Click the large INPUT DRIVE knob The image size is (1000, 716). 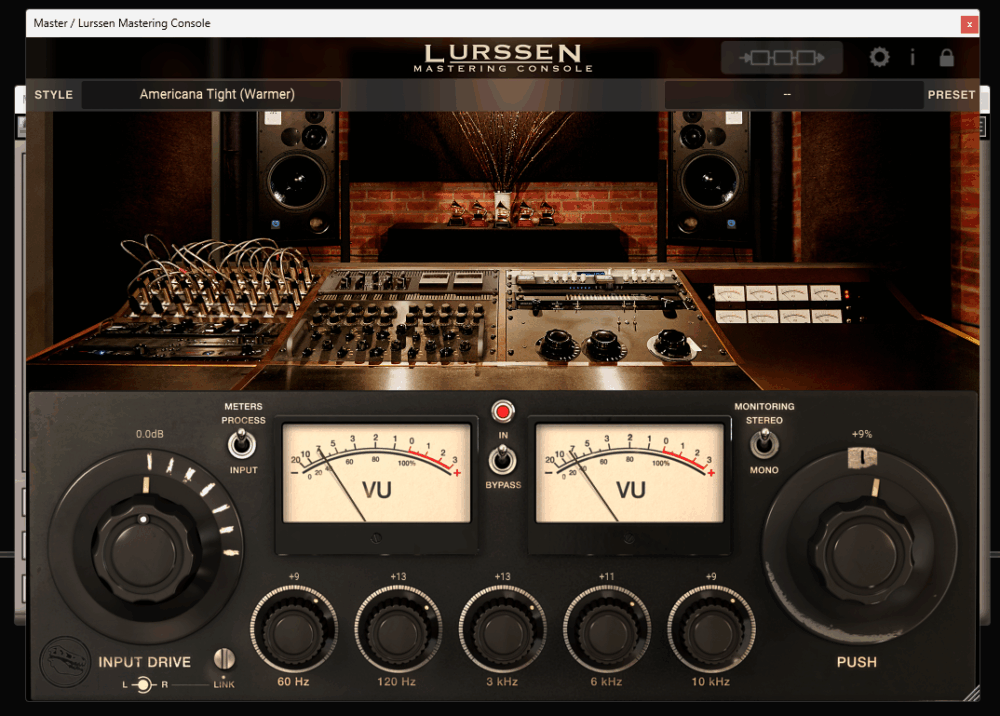pos(147,550)
